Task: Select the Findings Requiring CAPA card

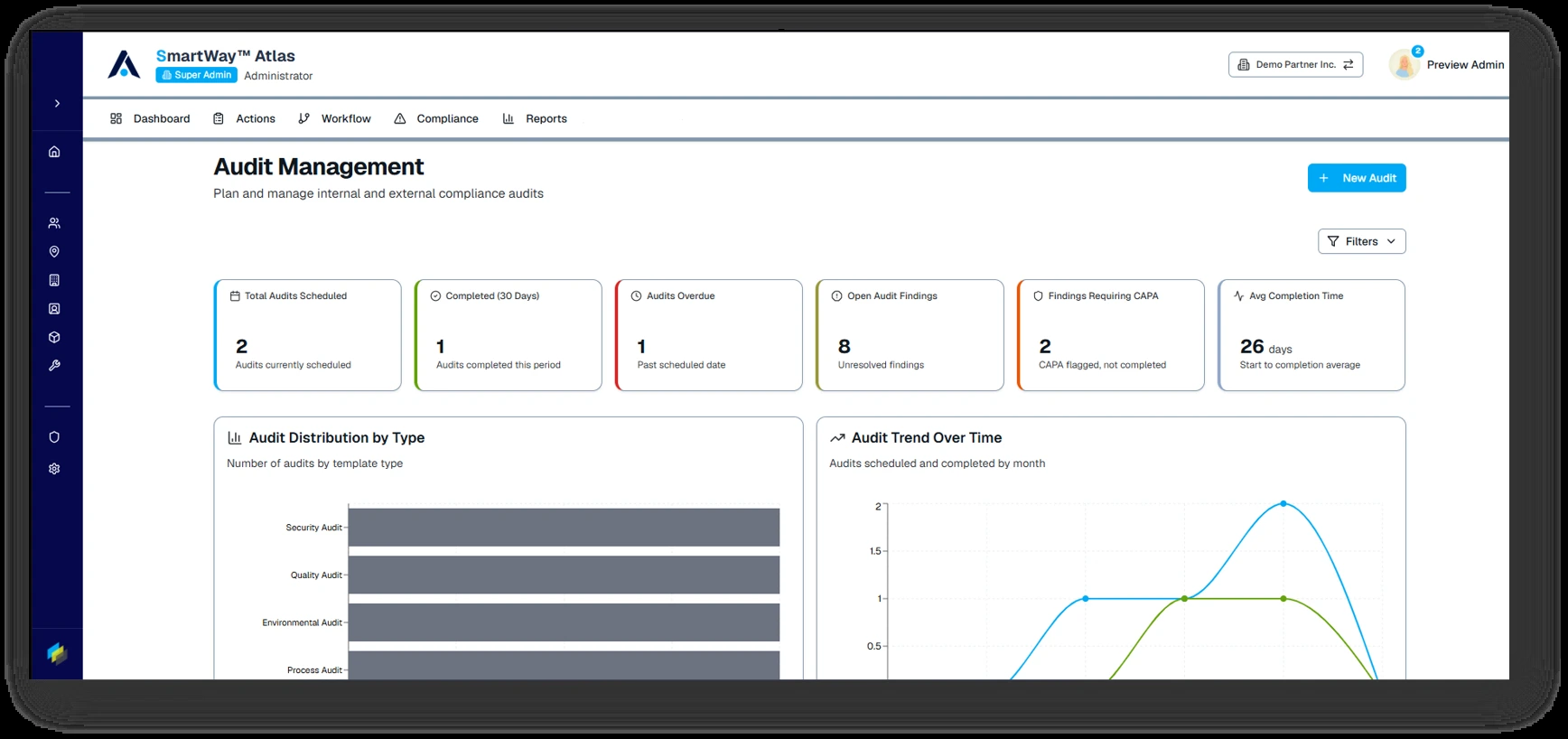Action: (x=1110, y=335)
